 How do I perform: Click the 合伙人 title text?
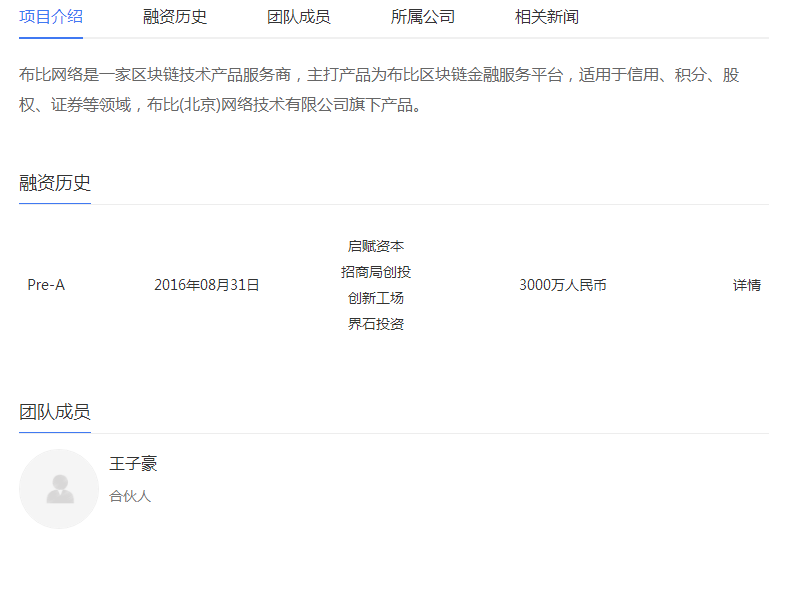130,496
